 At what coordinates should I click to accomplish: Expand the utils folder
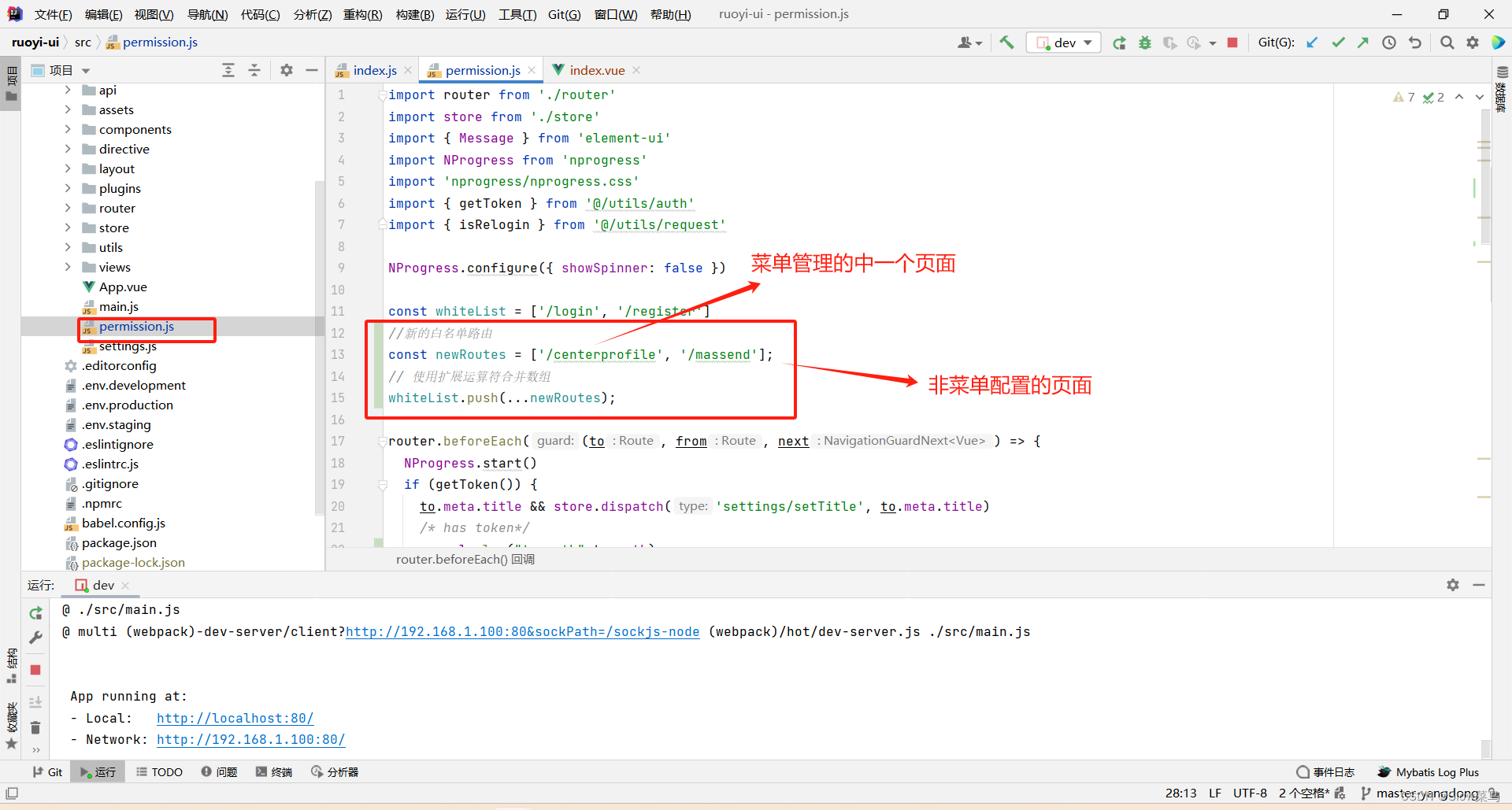(68, 247)
